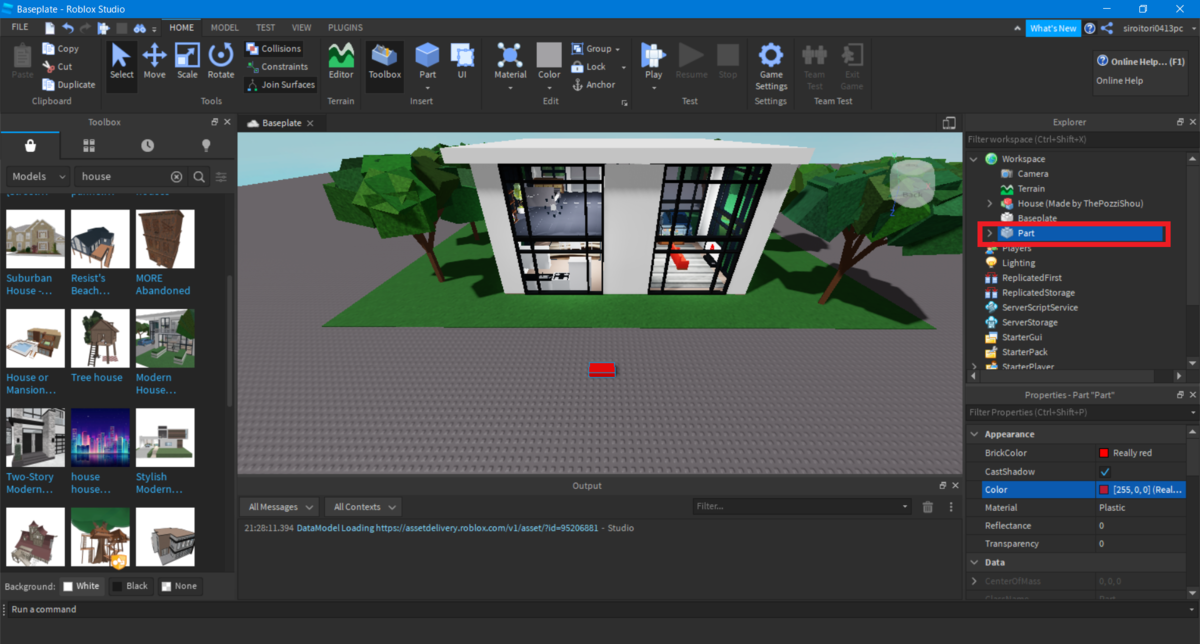Open the Group dropdown arrow

[x=619, y=49]
